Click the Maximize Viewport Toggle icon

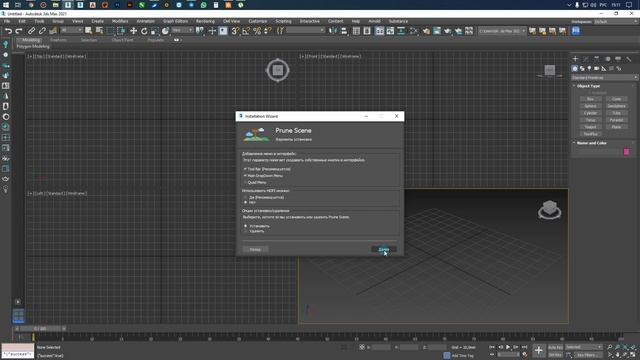[x=633, y=355]
